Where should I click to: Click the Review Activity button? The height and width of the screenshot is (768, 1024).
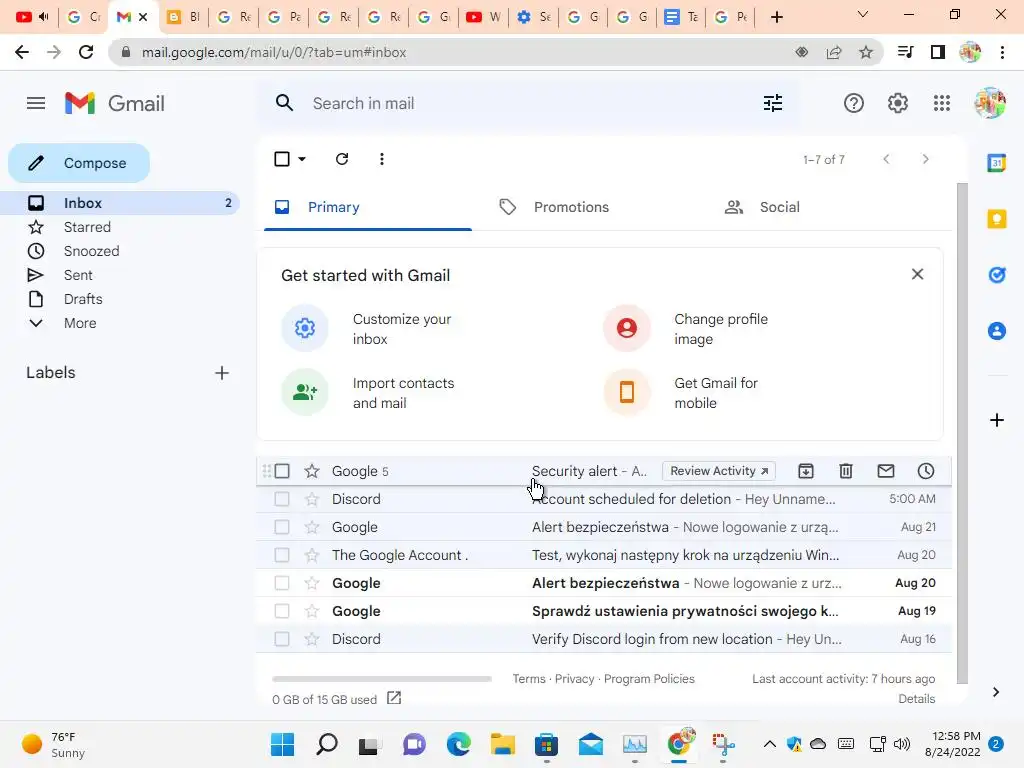719,471
